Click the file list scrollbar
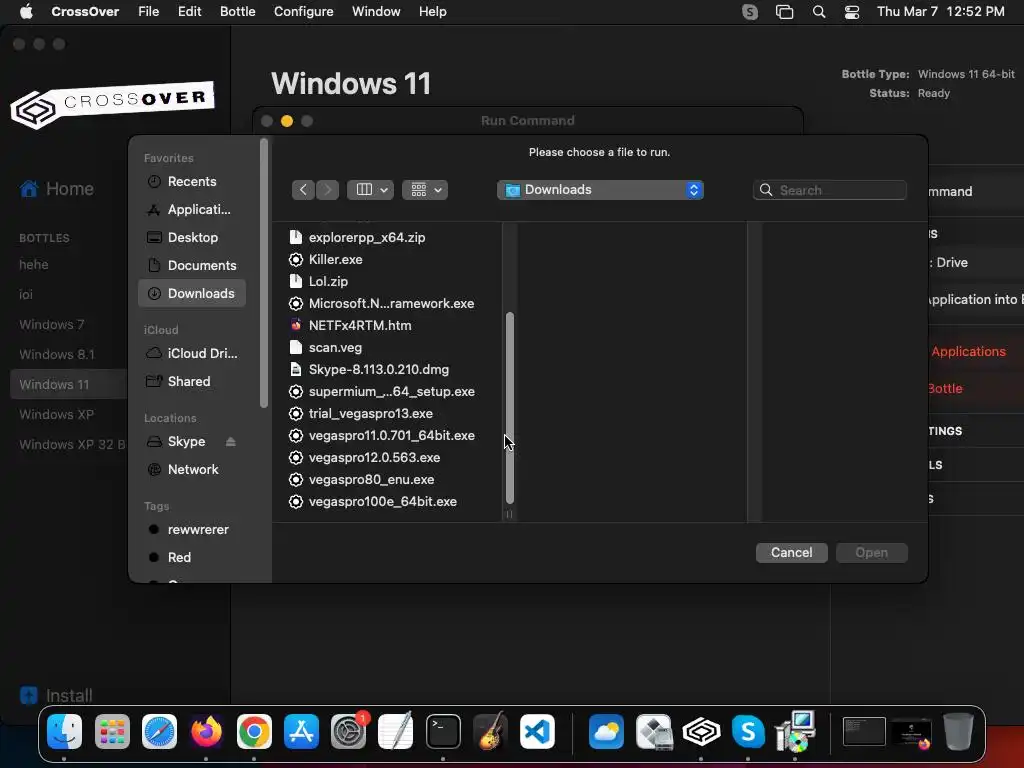Image resolution: width=1024 pixels, height=768 pixels. pos(509,408)
